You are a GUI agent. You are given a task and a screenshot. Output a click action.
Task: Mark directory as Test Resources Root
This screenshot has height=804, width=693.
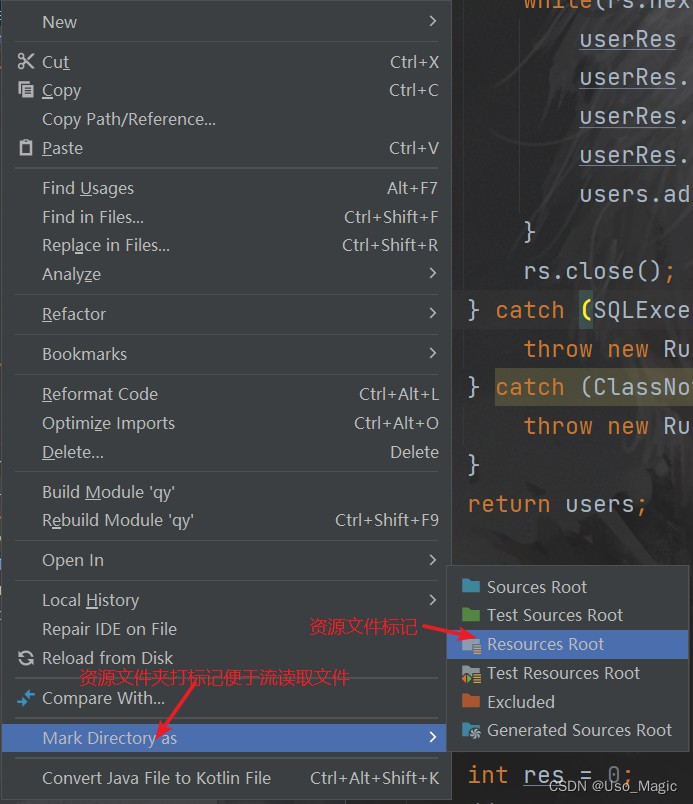pyautogui.click(x=567, y=673)
